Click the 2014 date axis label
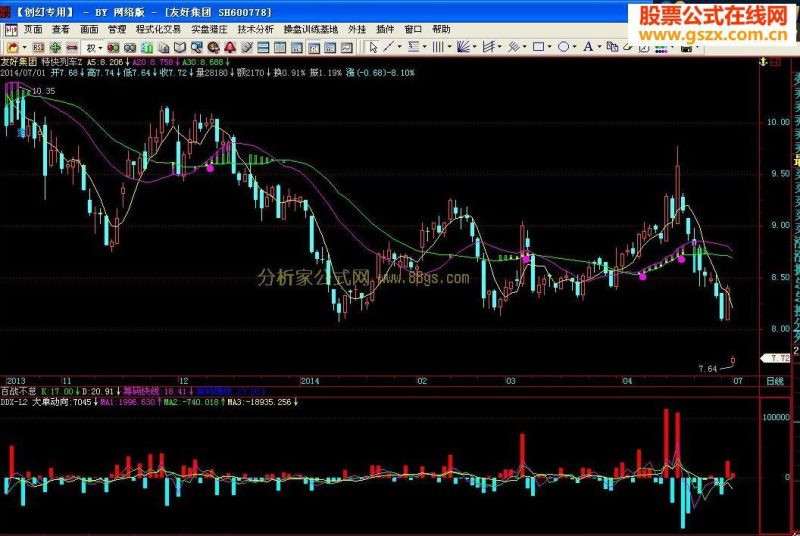This screenshot has width=800, height=536. [x=310, y=381]
